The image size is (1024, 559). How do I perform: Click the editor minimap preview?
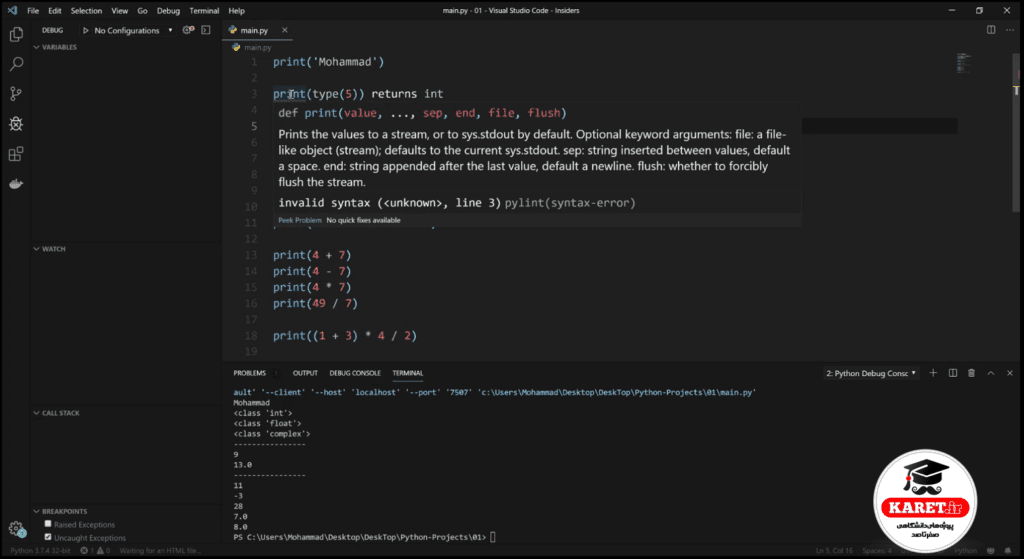click(x=964, y=63)
